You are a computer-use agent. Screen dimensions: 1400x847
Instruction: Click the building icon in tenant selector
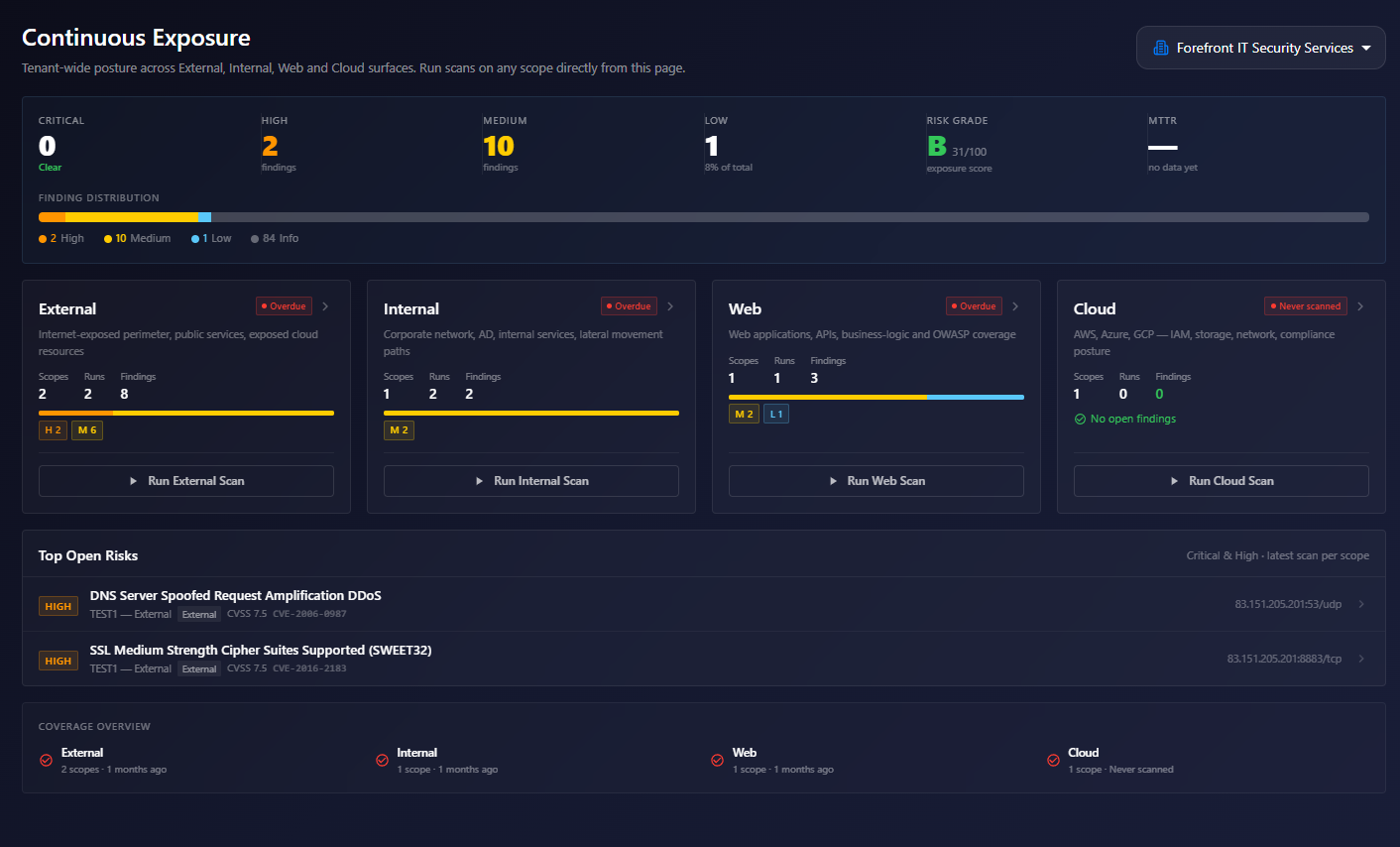point(1161,48)
